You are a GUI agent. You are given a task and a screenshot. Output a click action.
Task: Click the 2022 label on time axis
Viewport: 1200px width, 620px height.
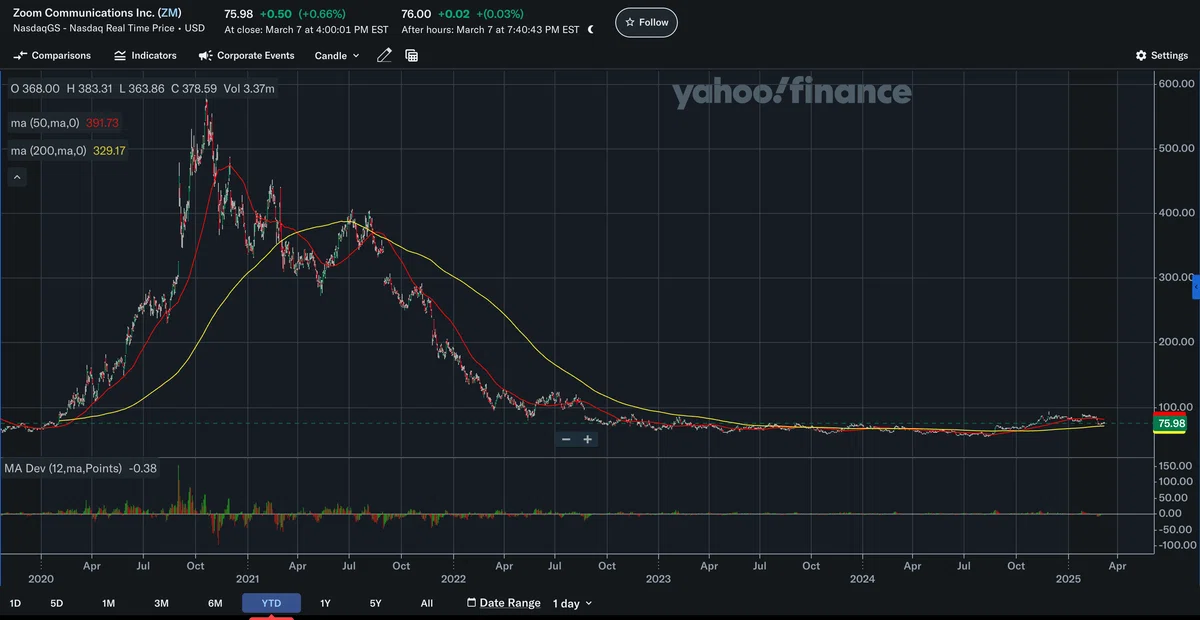(453, 579)
